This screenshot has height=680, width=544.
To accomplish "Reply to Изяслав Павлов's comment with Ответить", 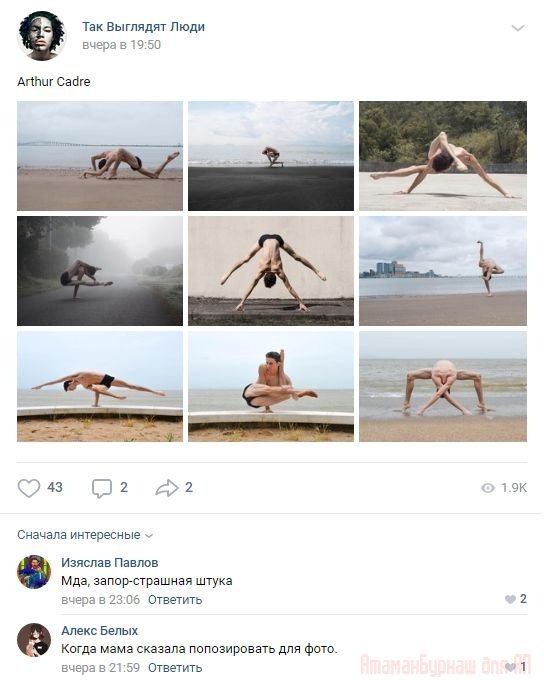I will (x=175, y=600).
